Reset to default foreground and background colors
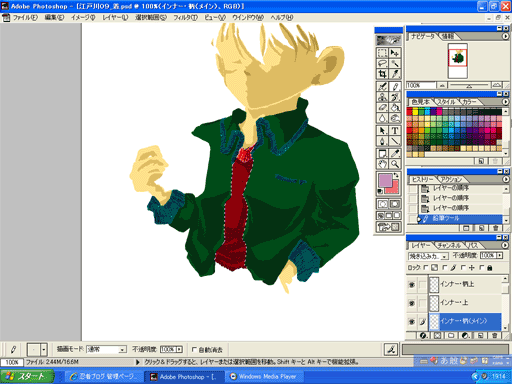 tap(380, 191)
